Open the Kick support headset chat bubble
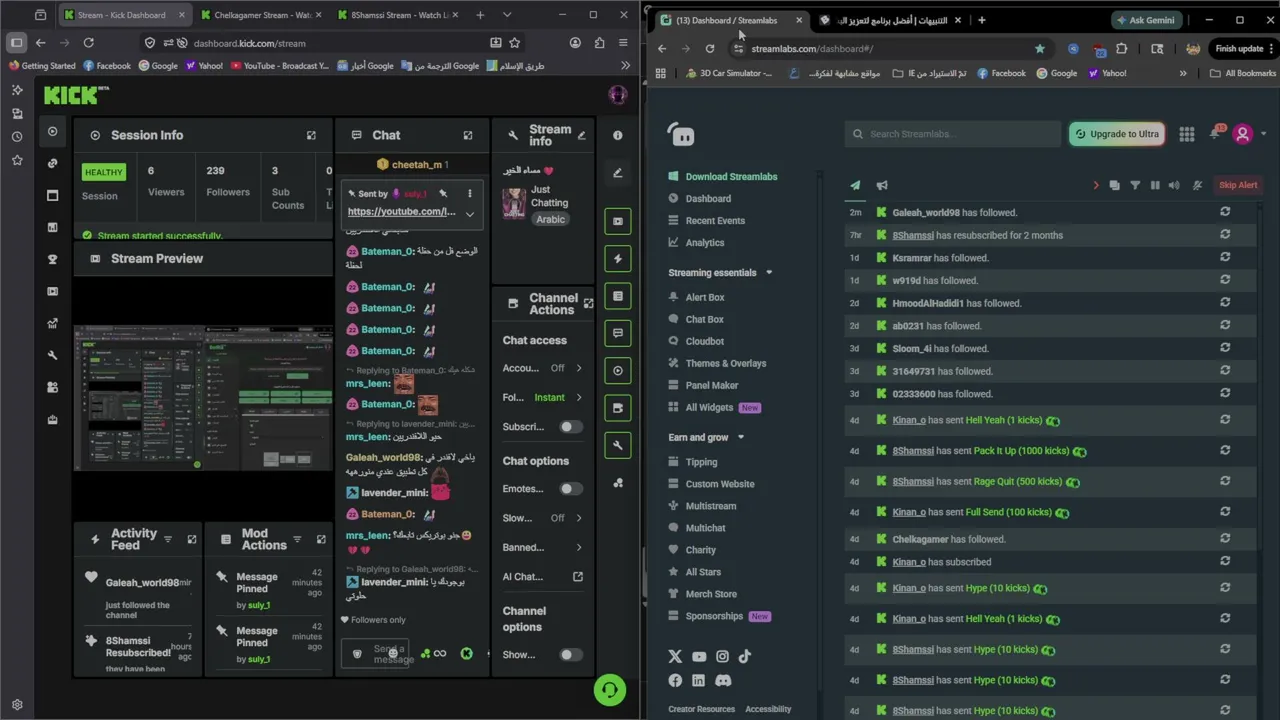The width and height of the screenshot is (1280, 720). (609, 689)
